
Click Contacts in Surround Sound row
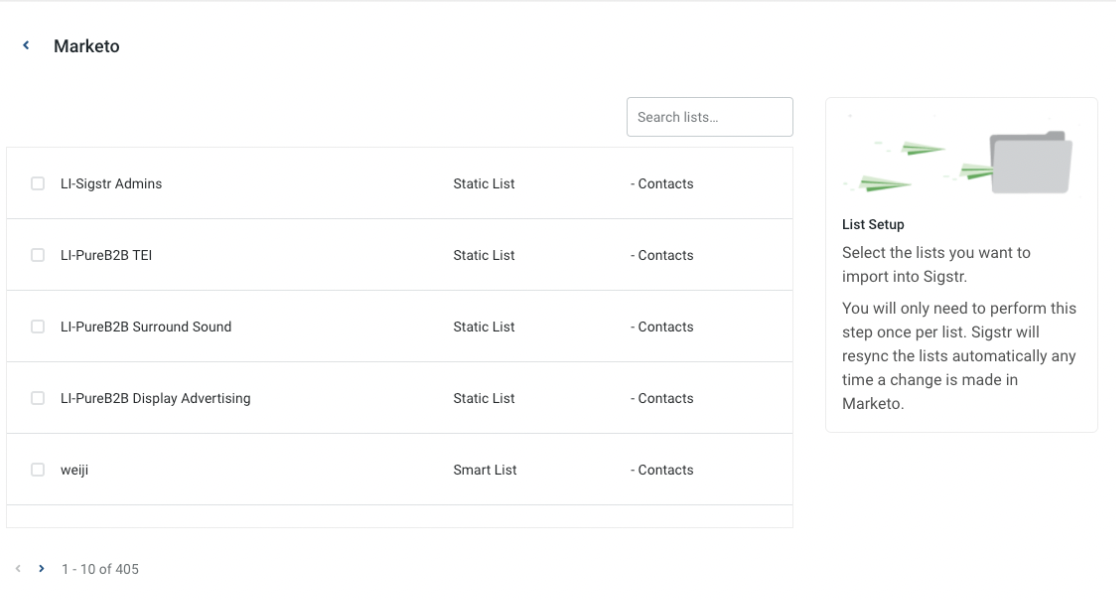click(662, 327)
